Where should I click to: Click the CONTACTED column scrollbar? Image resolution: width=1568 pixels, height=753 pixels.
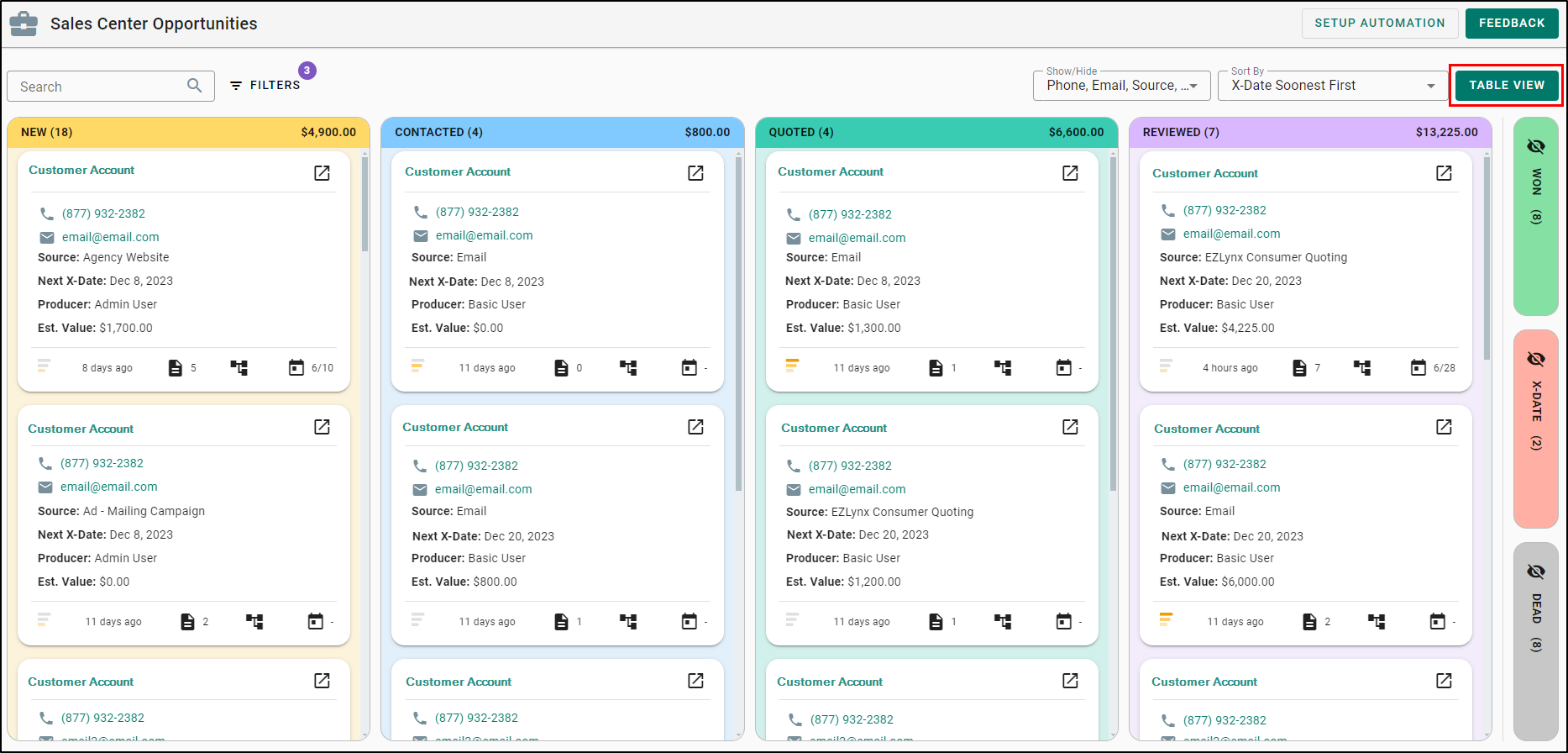pos(739,324)
